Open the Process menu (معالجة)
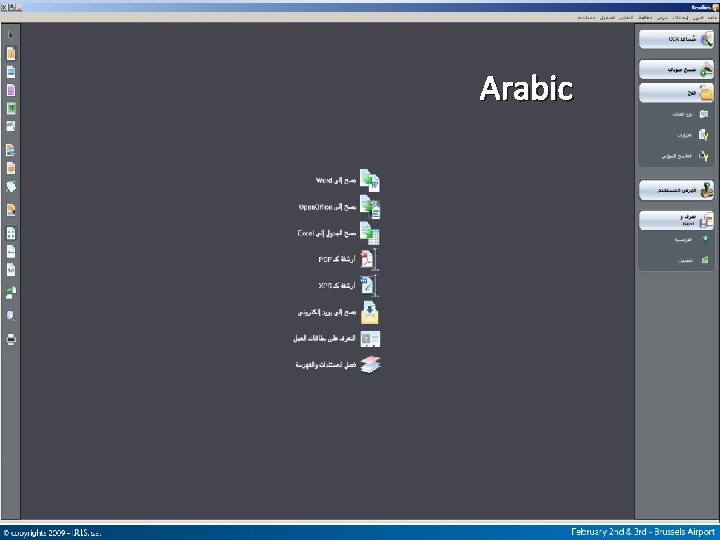 click(x=645, y=17)
